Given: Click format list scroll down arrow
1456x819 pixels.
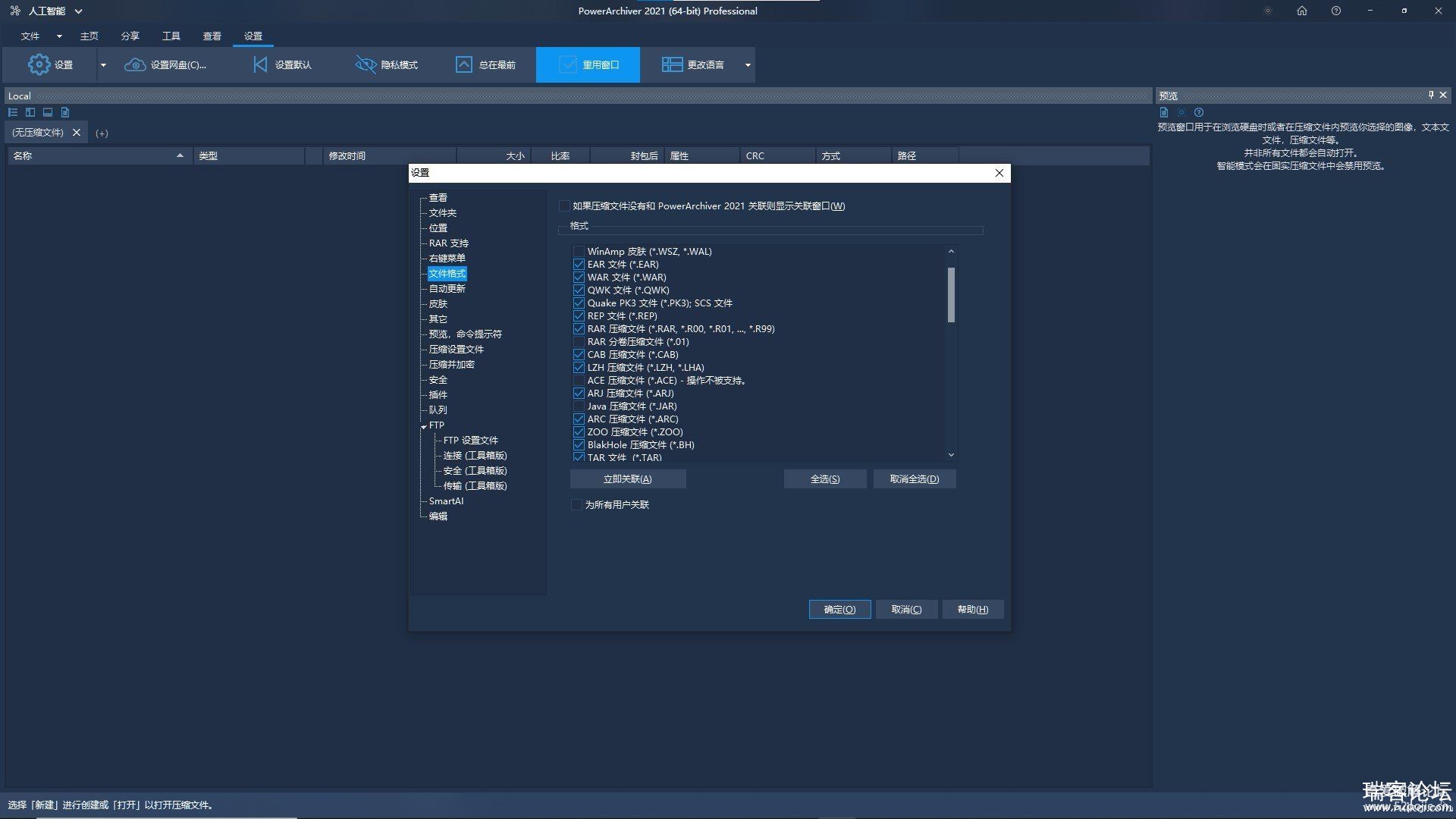Looking at the screenshot, I should click(951, 455).
